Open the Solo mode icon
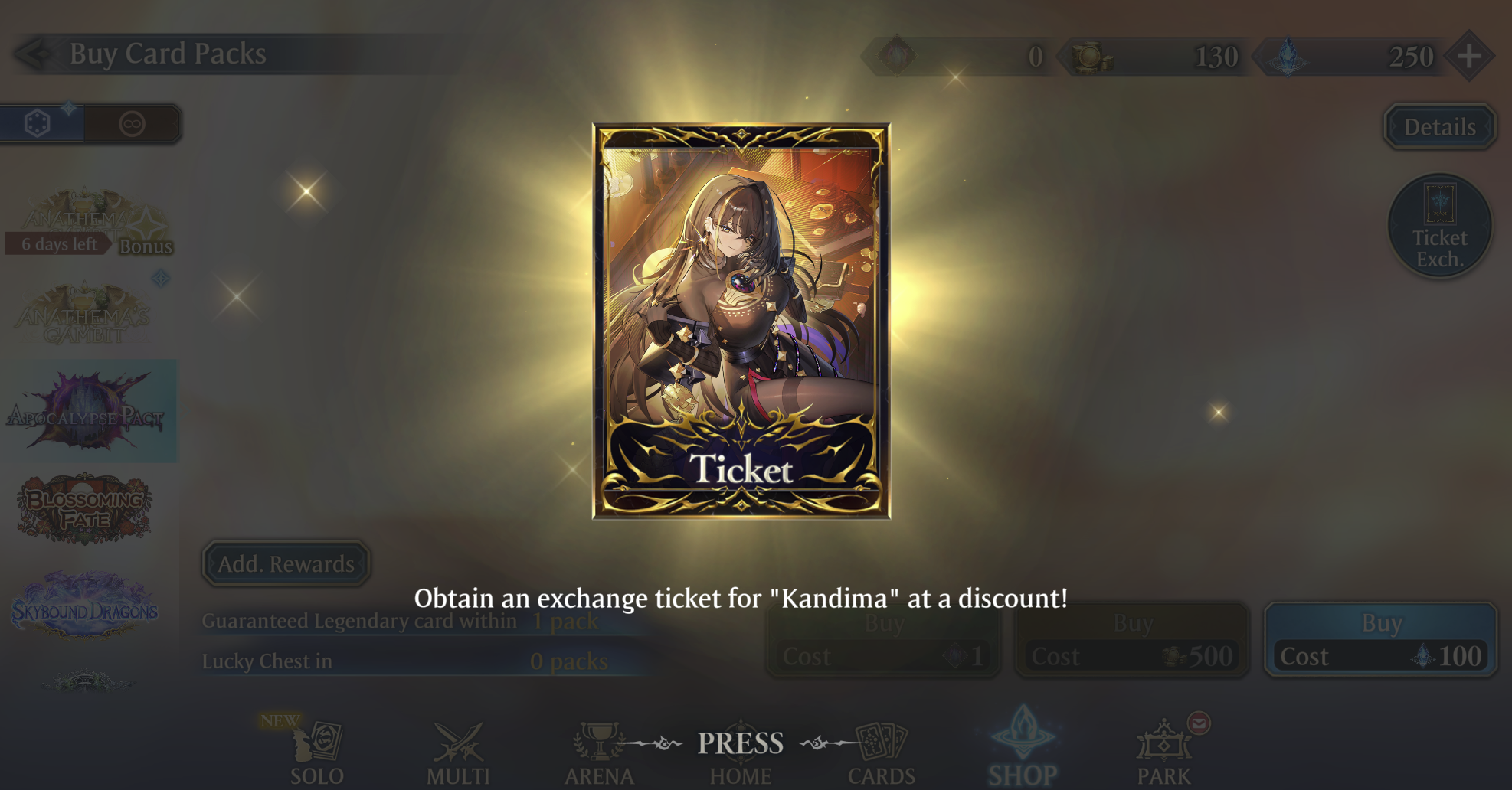This screenshot has width=1512, height=790. 317,752
